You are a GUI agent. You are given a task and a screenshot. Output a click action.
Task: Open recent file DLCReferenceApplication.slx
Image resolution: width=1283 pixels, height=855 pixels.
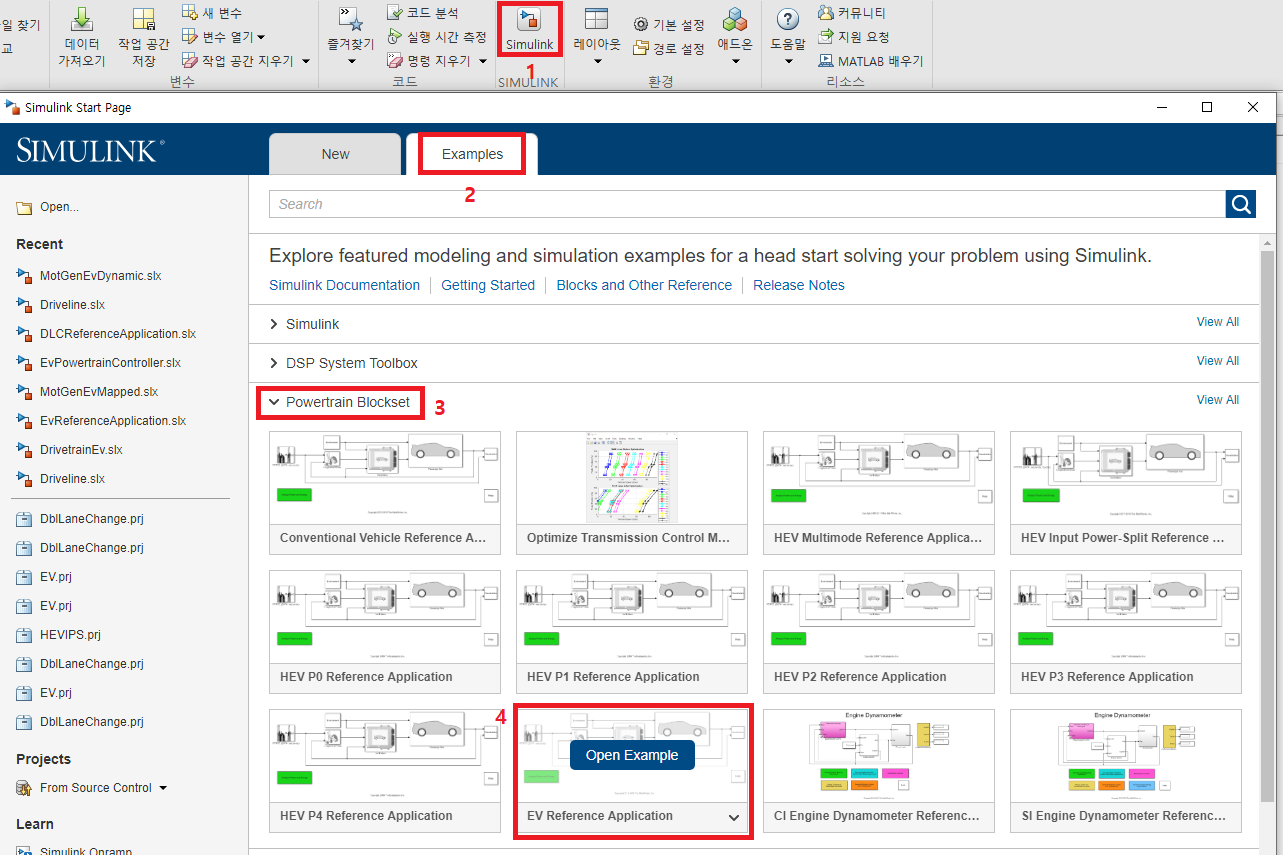(x=106, y=333)
